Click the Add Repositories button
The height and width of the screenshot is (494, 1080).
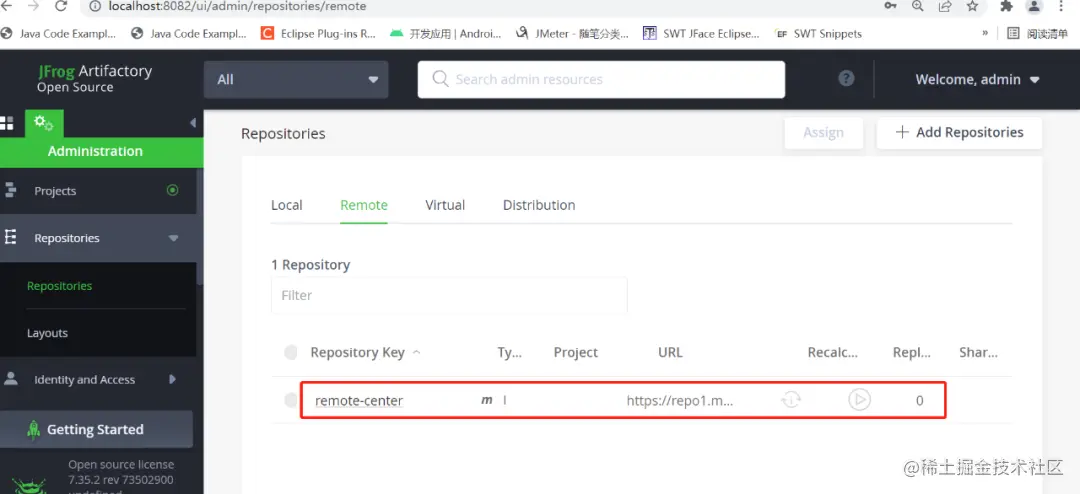(959, 132)
